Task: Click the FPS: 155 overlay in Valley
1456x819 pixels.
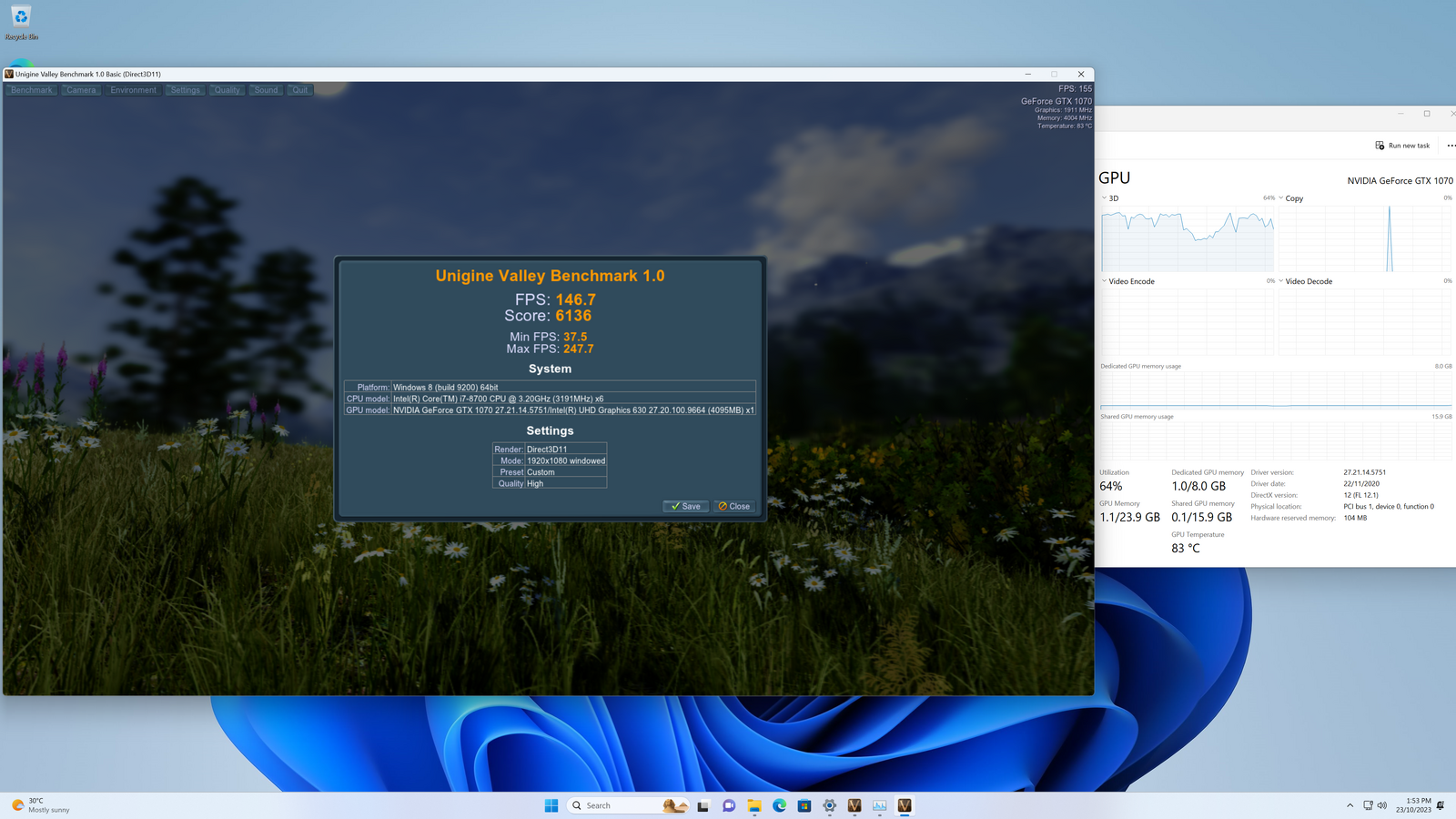Action: pos(1075,89)
